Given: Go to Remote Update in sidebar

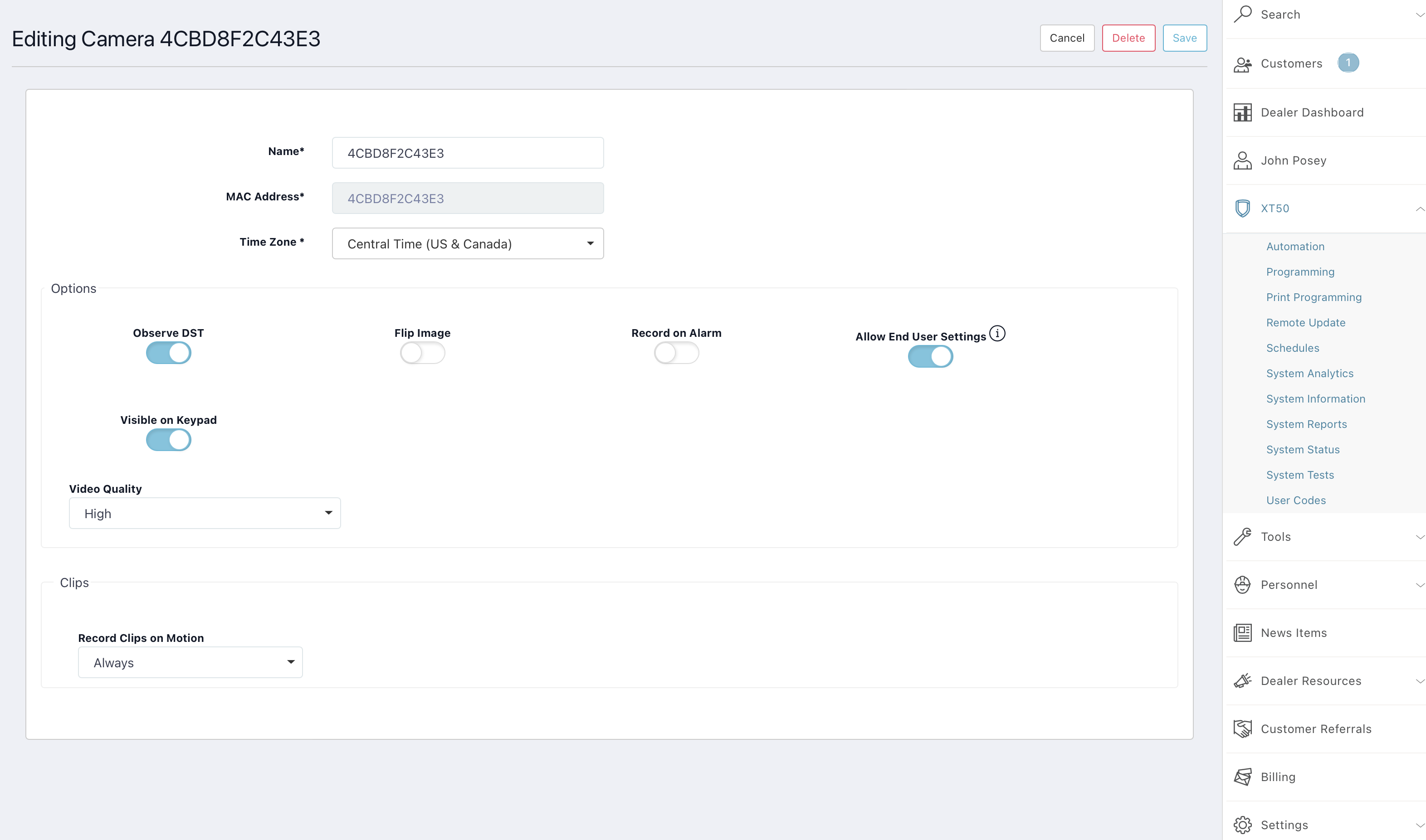Looking at the screenshot, I should 1305,323.
